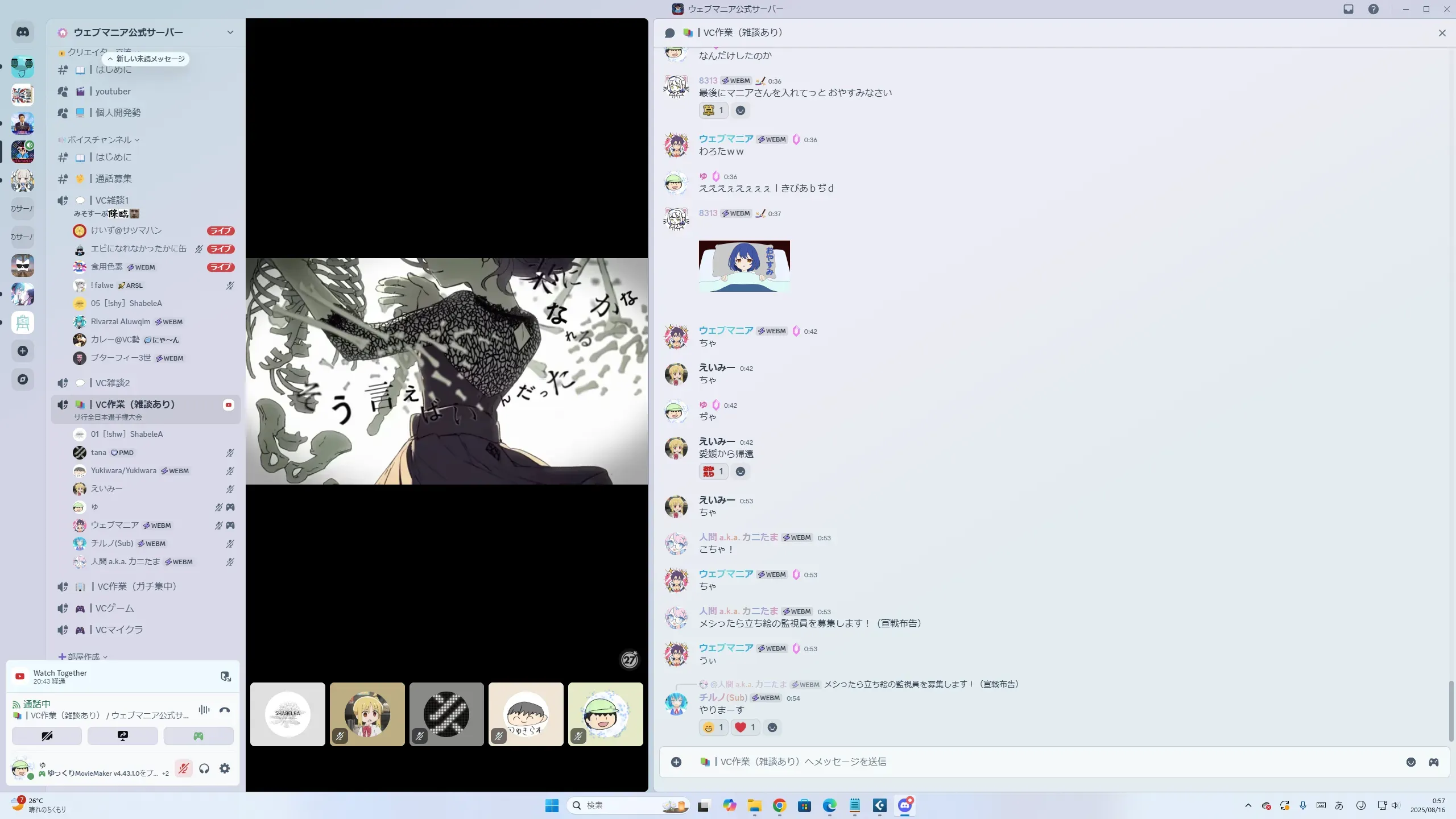Image resolution: width=1456 pixels, height=819 pixels.
Task: Expand the 部屋作成 category
Action: click(84, 656)
